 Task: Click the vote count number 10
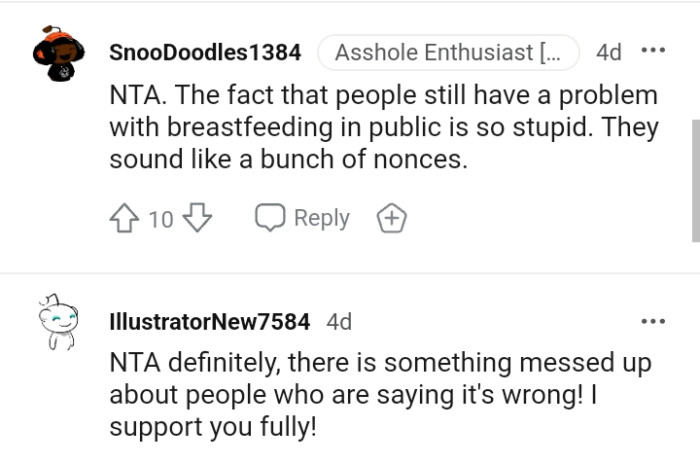click(x=161, y=219)
